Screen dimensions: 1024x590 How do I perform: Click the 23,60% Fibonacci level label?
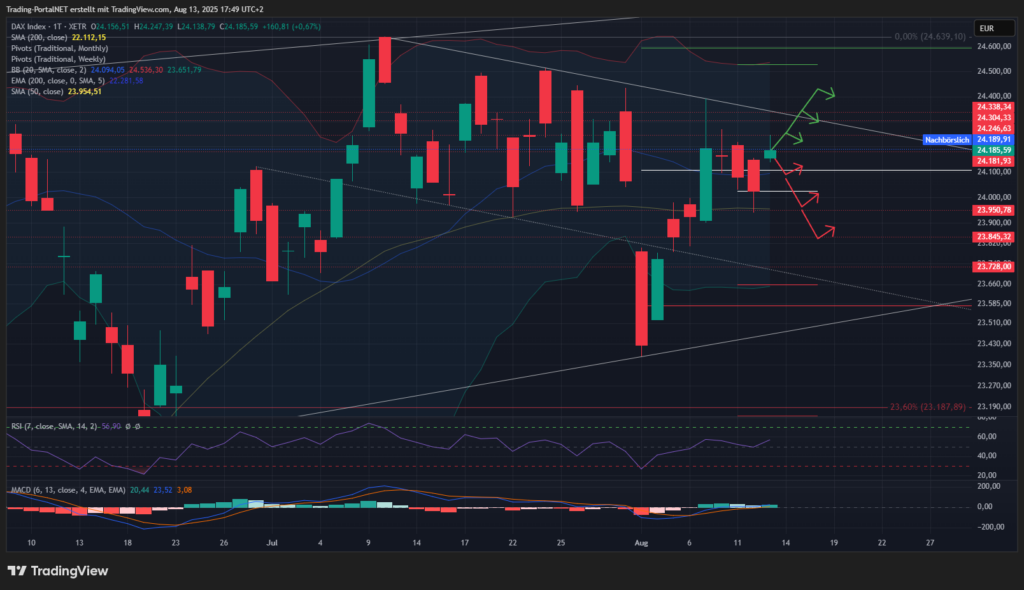[x=928, y=407]
